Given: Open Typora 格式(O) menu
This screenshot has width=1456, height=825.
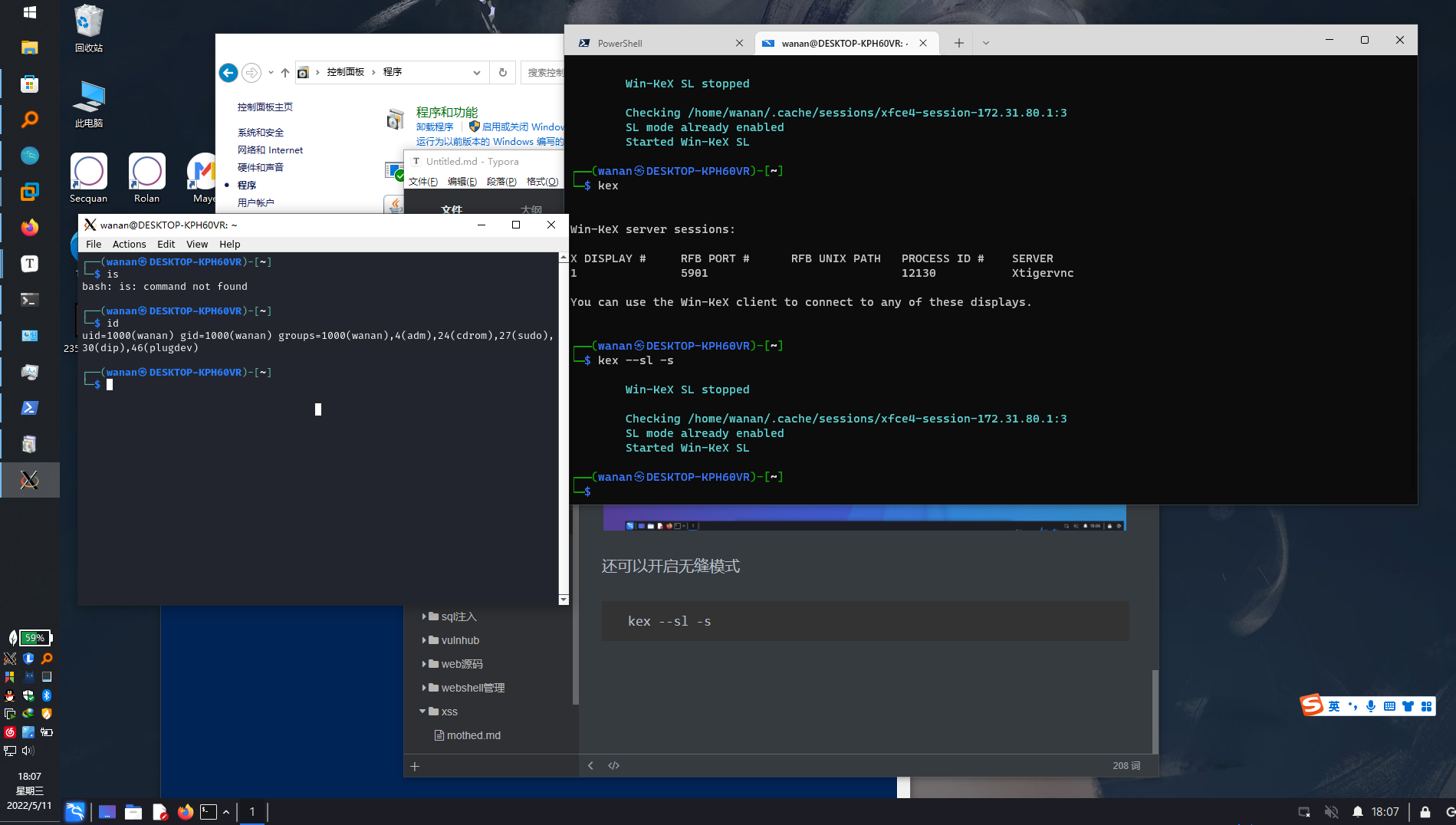Looking at the screenshot, I should point(542,182).
